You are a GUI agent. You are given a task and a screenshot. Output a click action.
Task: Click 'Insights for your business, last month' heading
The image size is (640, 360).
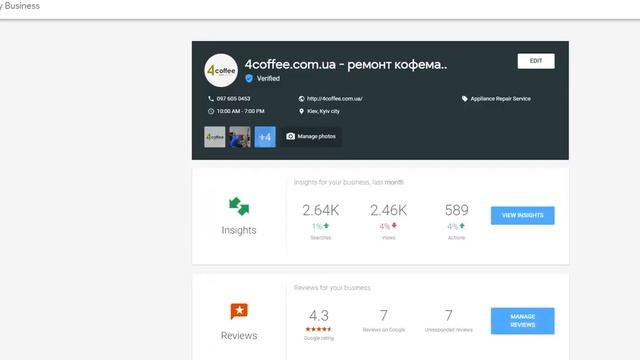pos(349,182)
